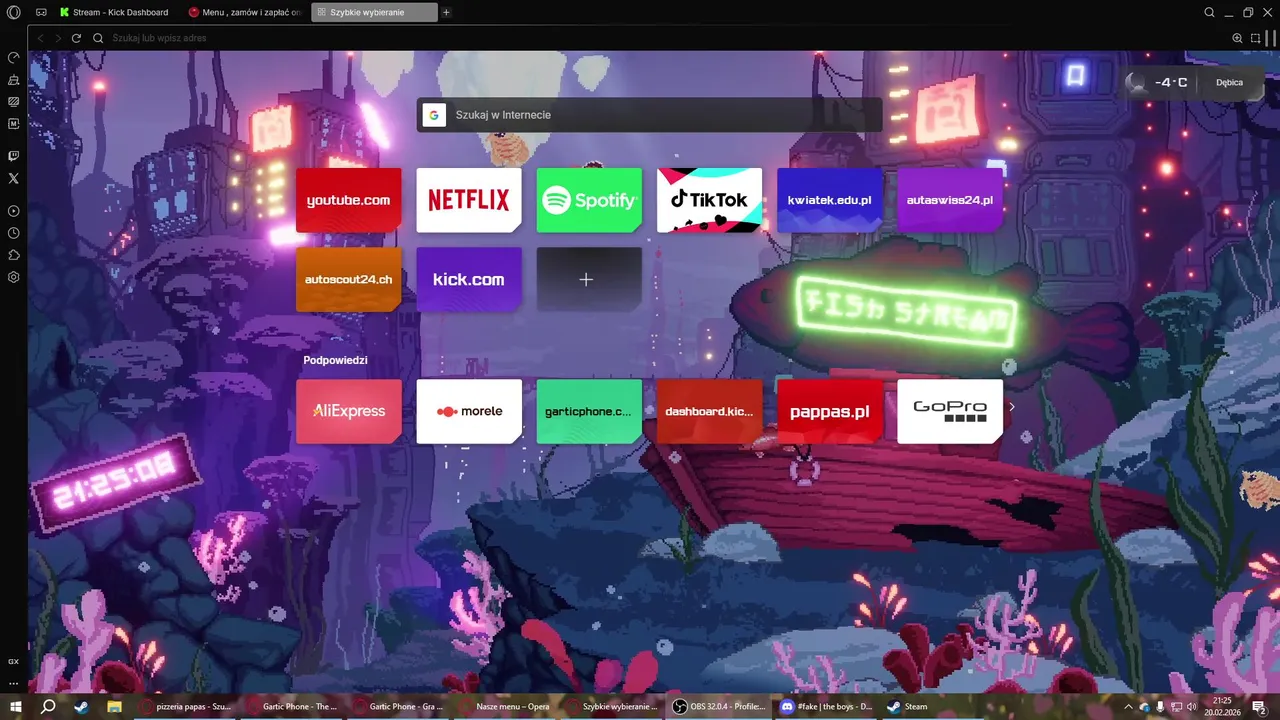Open GX Control speedometer icon in sidebar
The image size is (1280, 720).
tap(13, 58)
